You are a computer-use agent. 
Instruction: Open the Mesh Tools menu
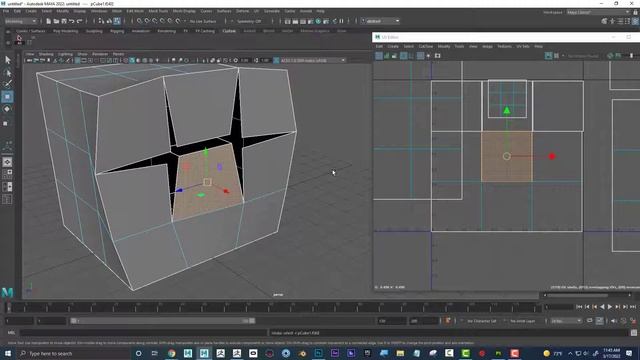click(158, 11)
